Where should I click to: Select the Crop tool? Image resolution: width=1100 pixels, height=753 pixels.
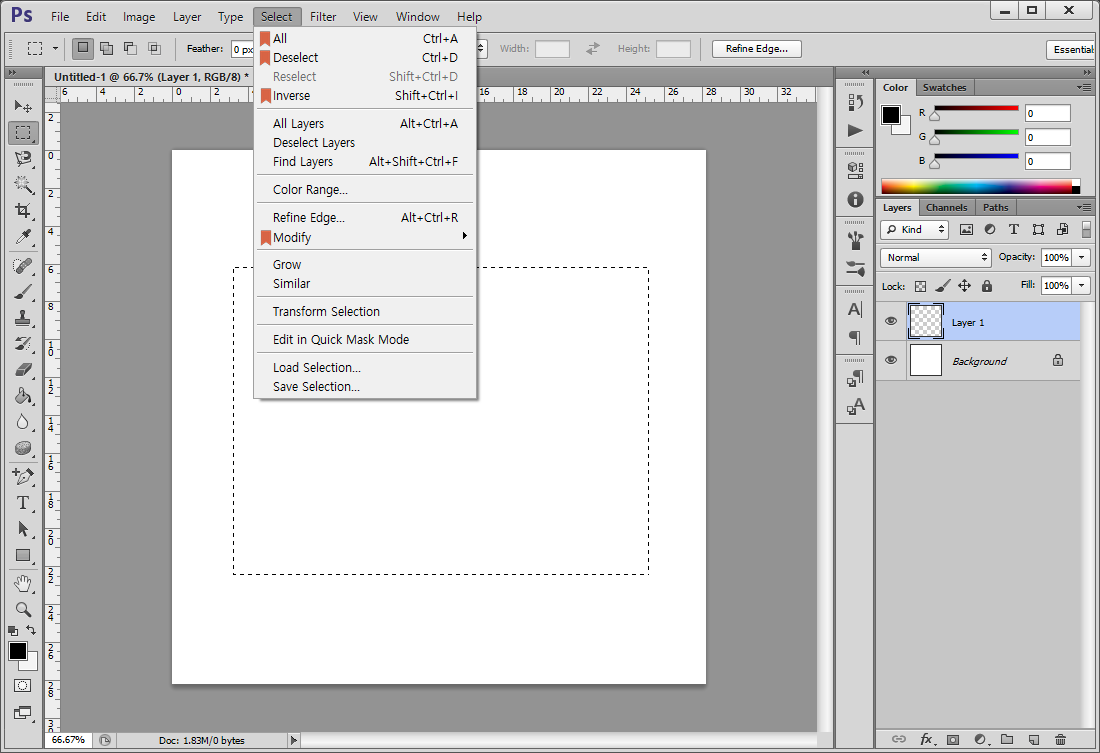(23, 211)
